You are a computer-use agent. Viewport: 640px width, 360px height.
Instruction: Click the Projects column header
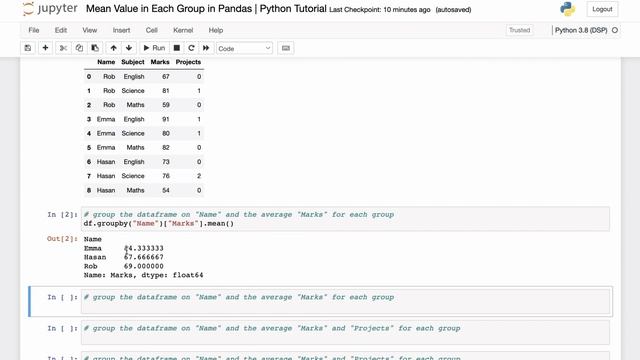click(x=188, y=62)
